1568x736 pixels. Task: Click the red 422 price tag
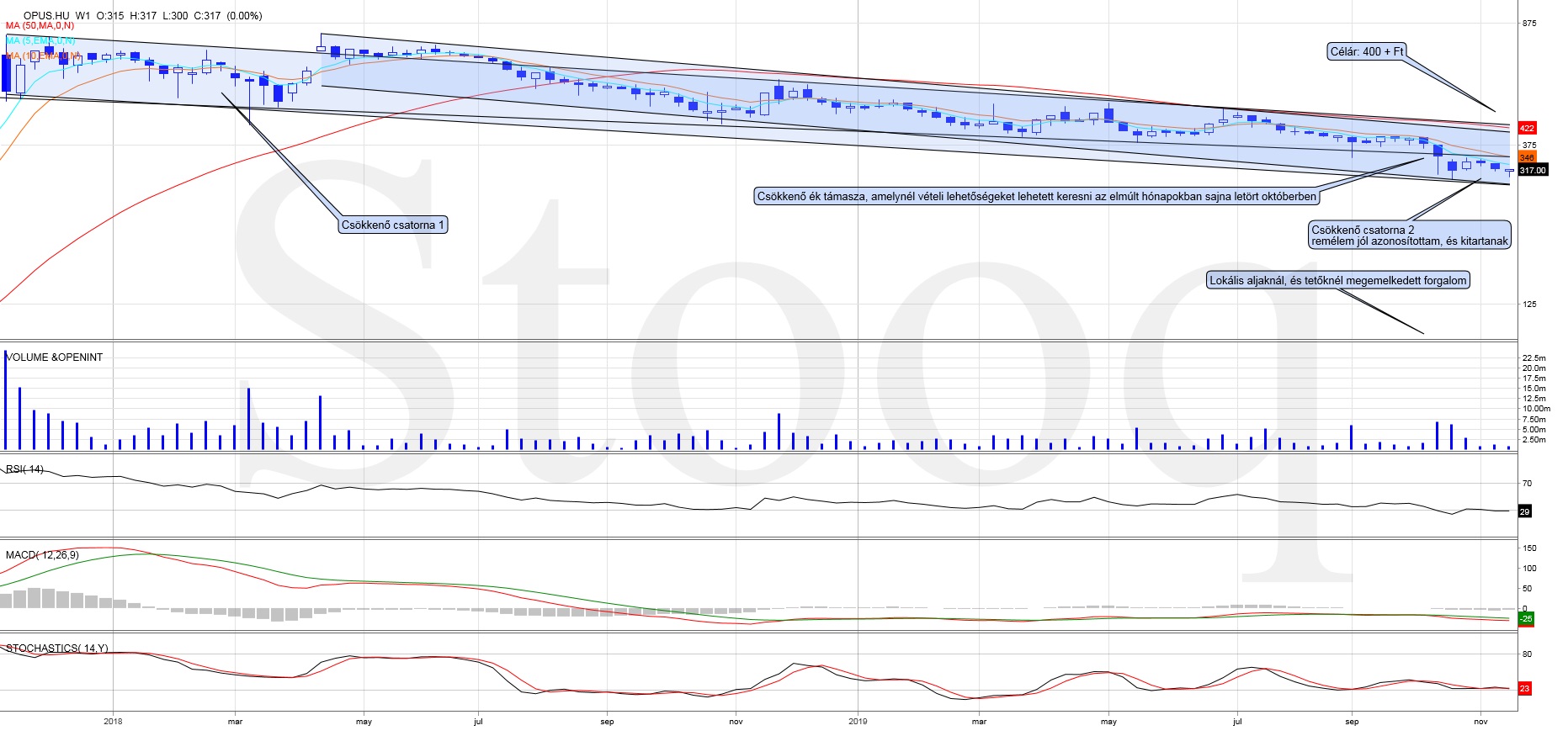click(1527, 129)
